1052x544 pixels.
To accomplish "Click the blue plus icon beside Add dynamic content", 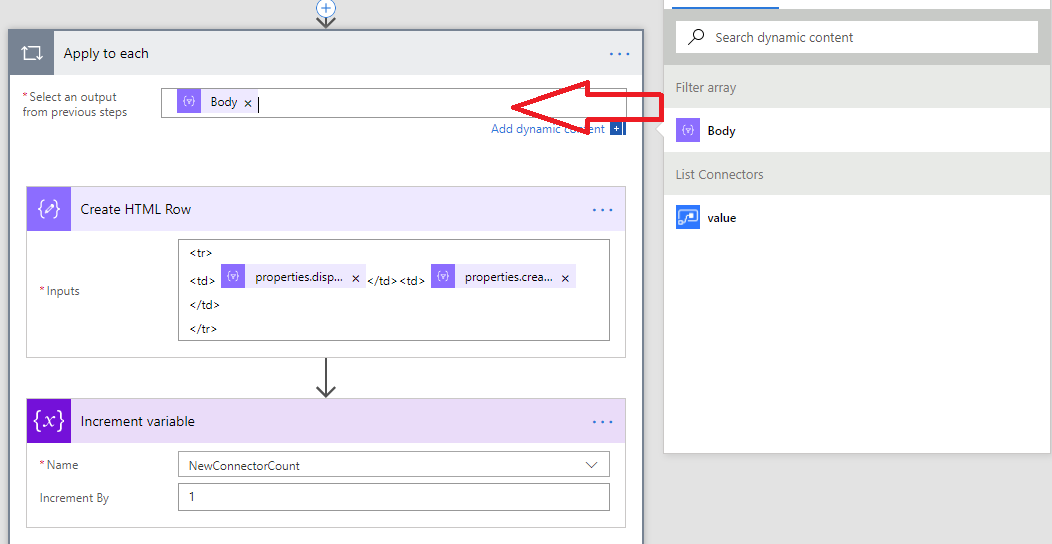I will [x=617, y=129].
